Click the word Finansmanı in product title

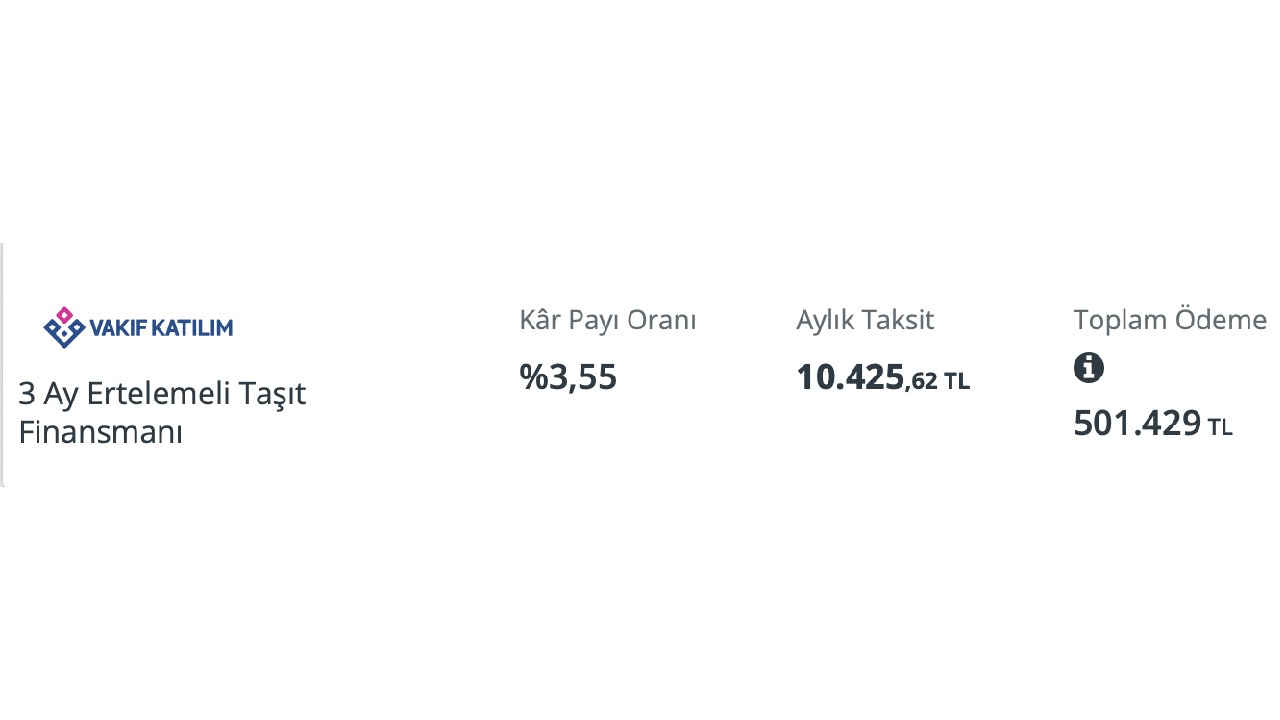coord(100,433)
